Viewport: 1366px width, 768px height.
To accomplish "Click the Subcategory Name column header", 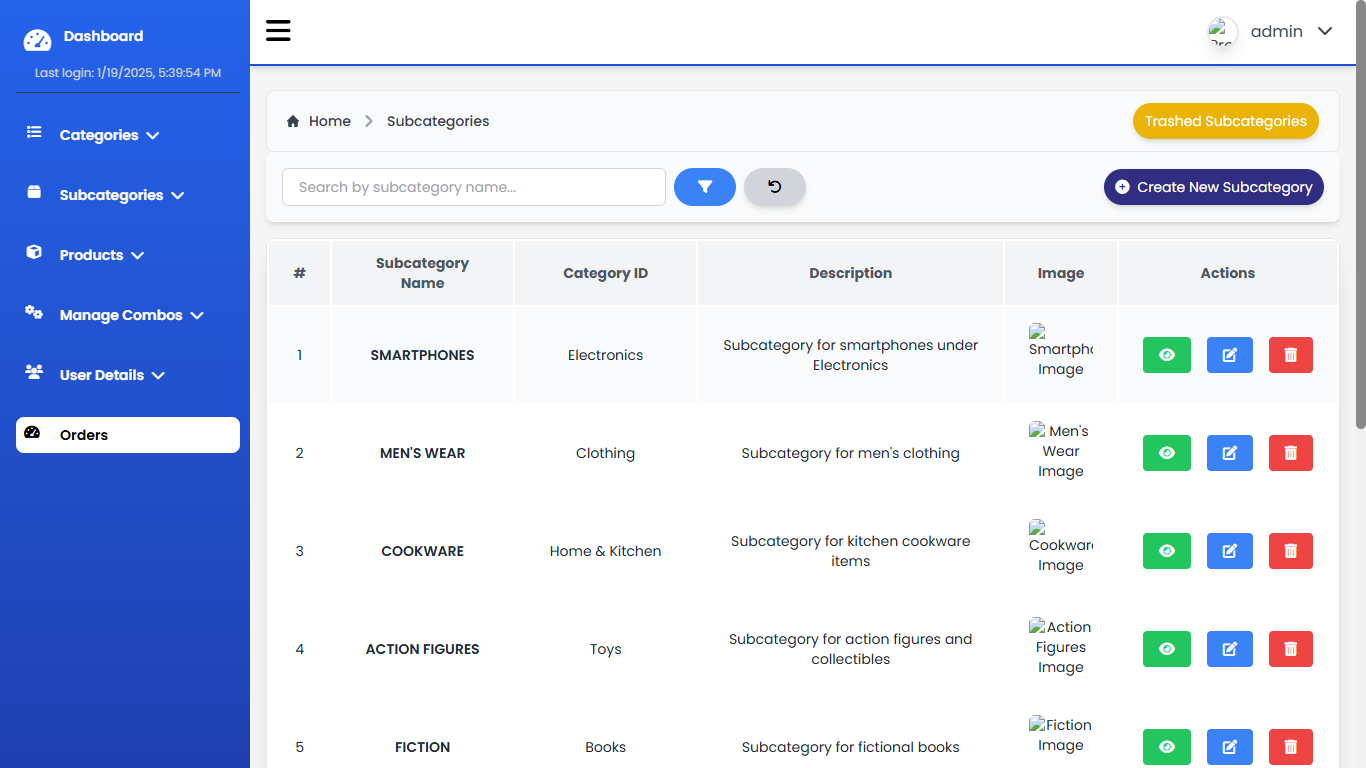I will point(422,273).
